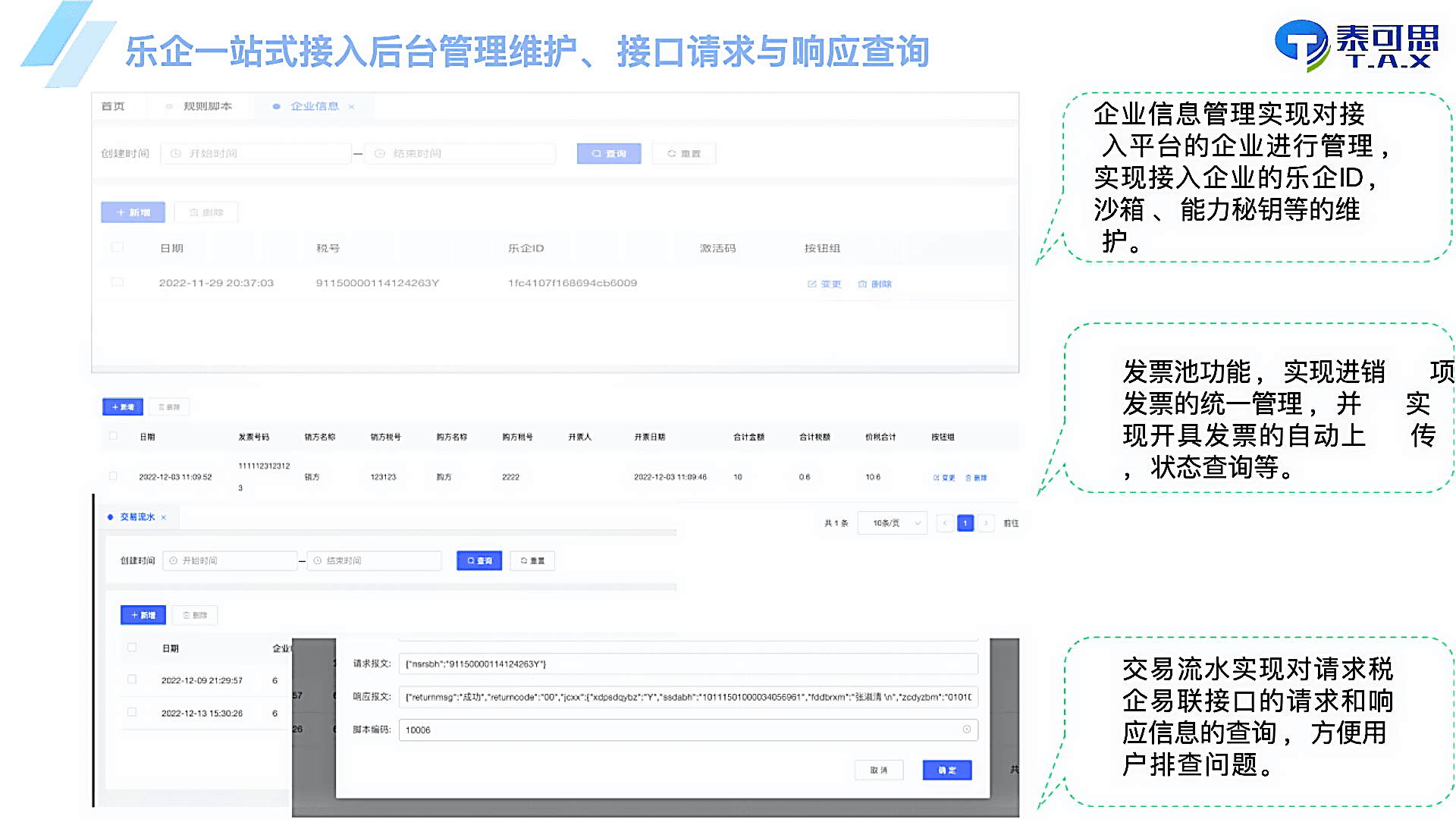
Task: Click the 响应报文 input field
Action: click(689, 697)
